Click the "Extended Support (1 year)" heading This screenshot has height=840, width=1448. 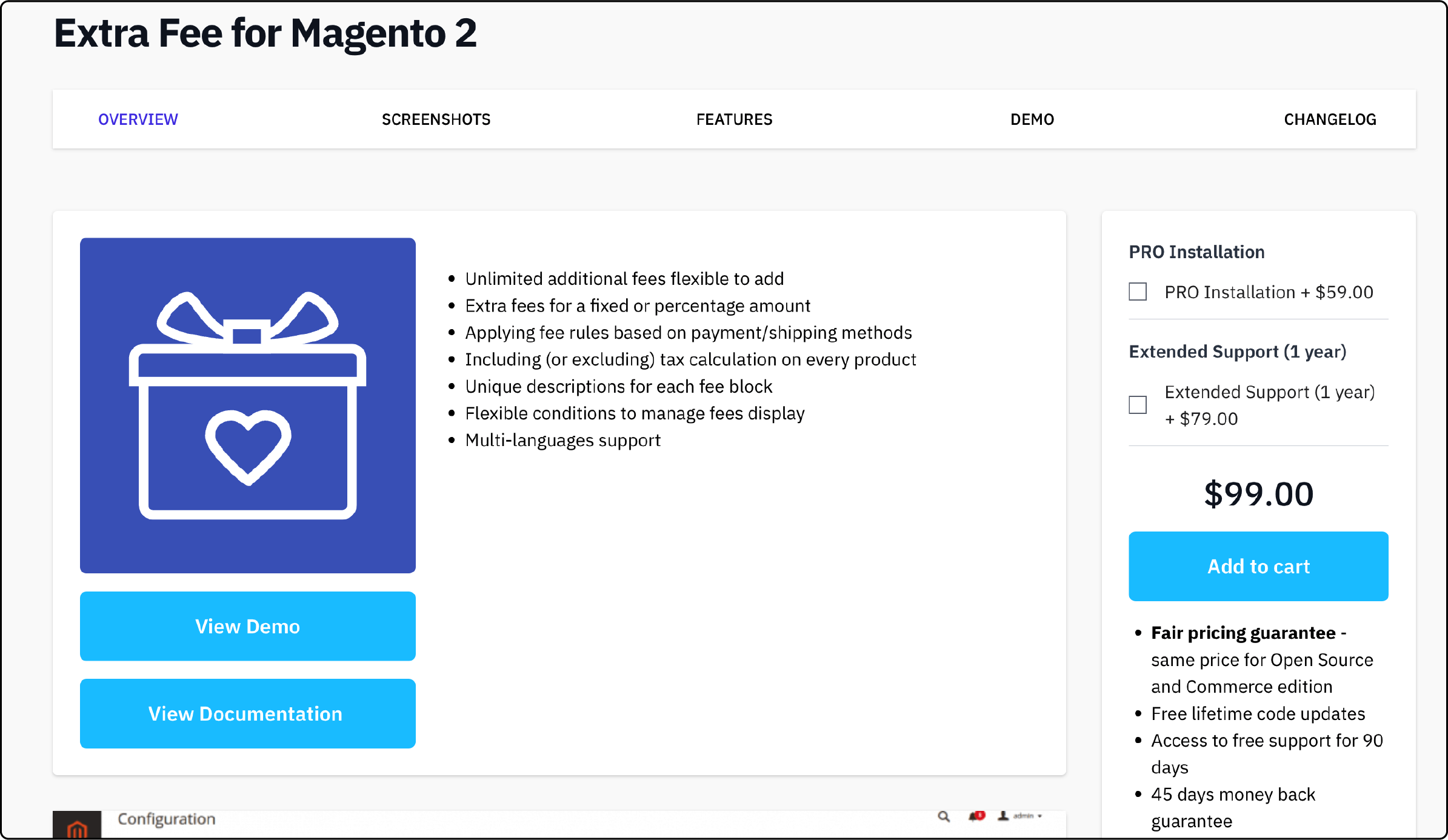point(1237,352)
